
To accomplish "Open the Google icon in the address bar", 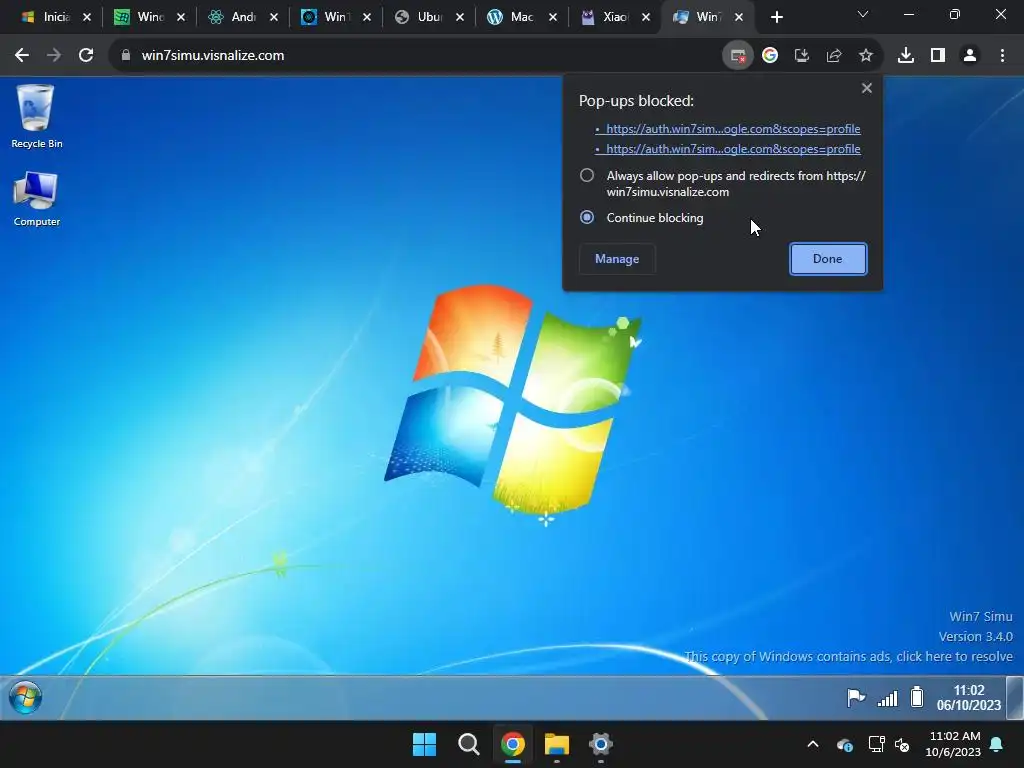I will 770,56.
